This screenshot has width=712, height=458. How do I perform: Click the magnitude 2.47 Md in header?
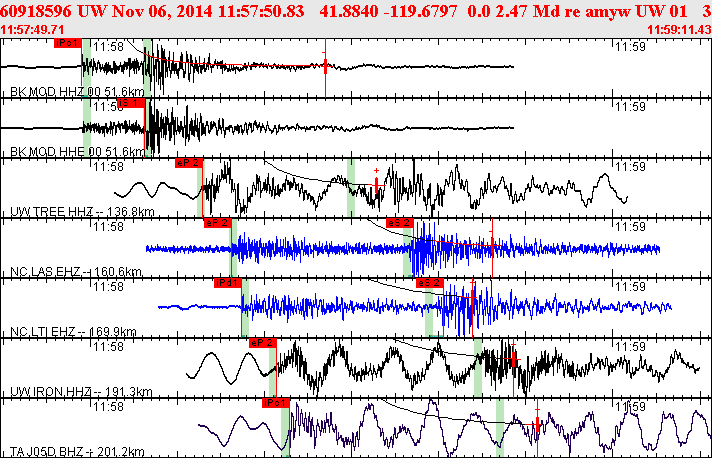(524, 11)
